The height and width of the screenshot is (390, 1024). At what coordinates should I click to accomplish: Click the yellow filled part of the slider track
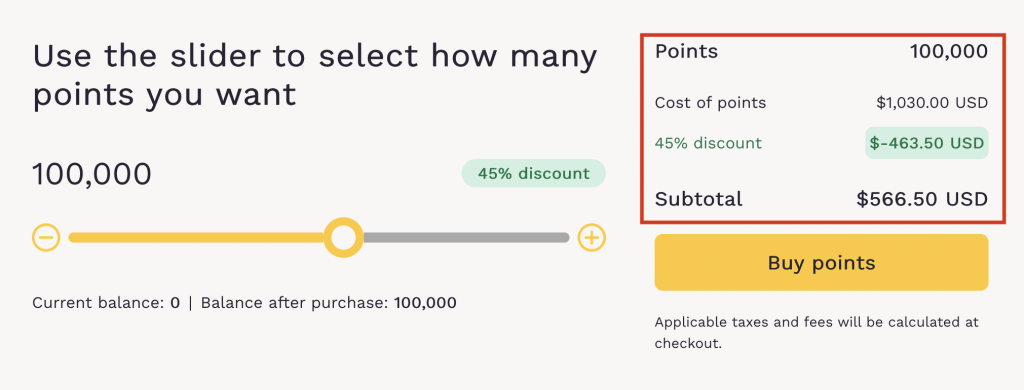pos(196,237)
